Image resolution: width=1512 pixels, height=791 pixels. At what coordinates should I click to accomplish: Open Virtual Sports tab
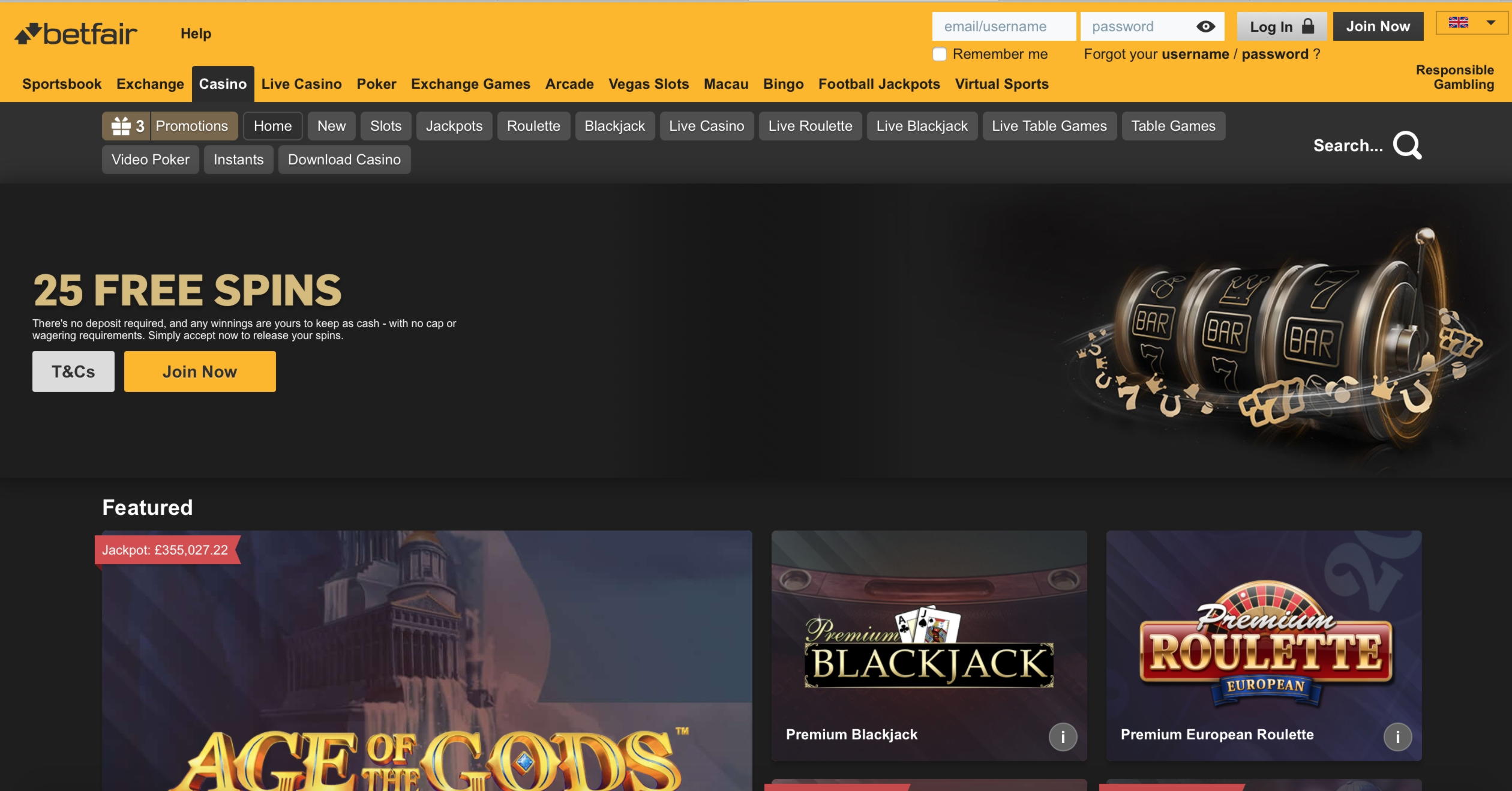(x=1001, y=84)
